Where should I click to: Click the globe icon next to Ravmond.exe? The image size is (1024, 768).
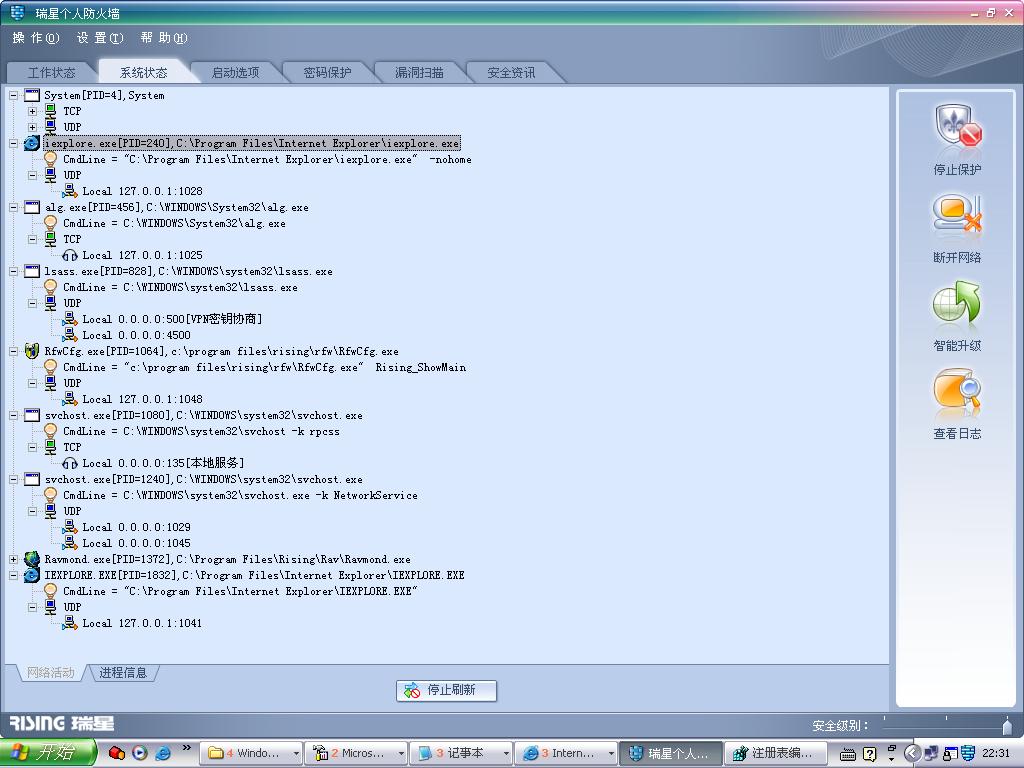point(32,559)
